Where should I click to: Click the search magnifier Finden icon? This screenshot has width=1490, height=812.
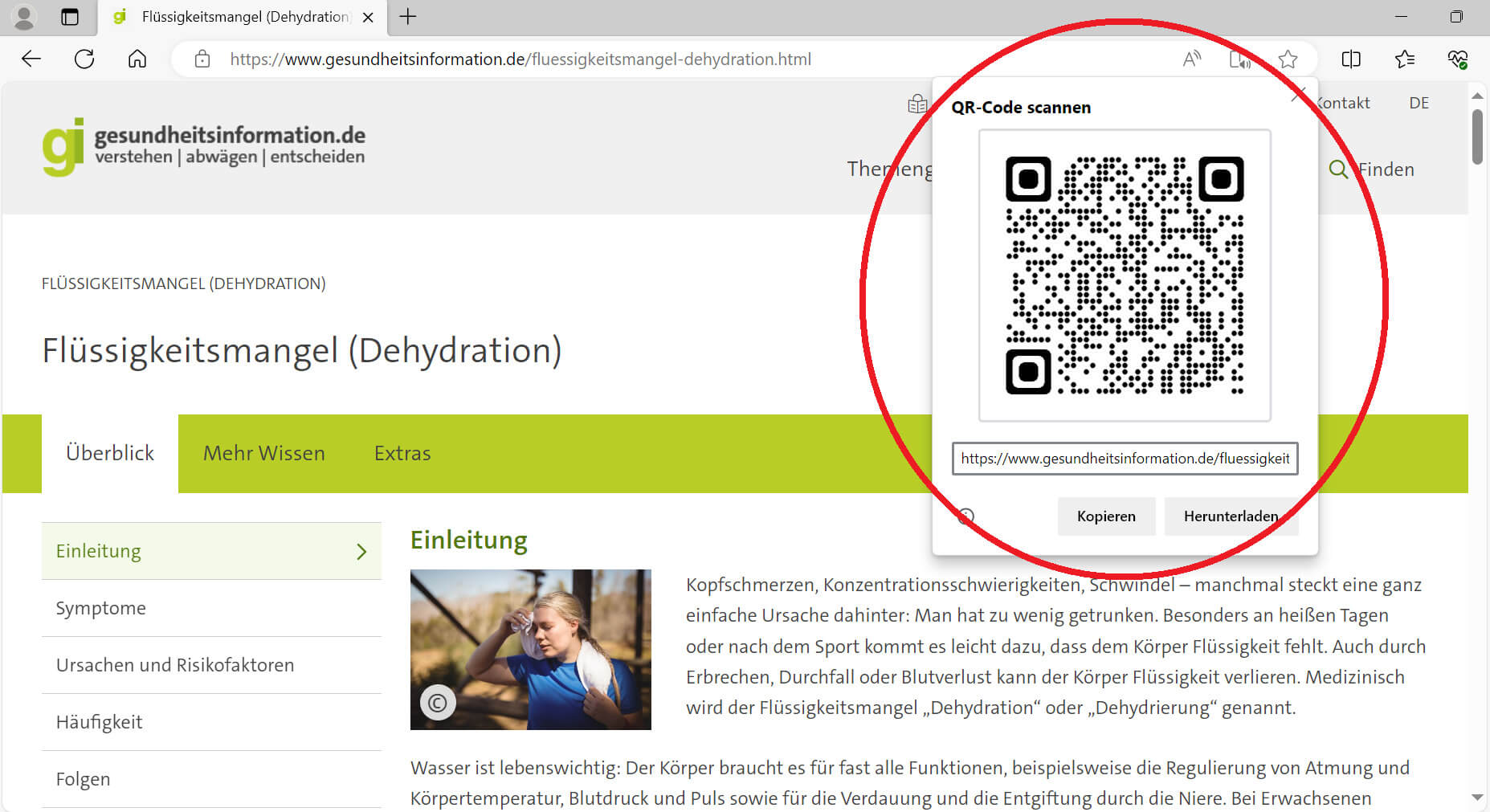(x=1338, y=169)
